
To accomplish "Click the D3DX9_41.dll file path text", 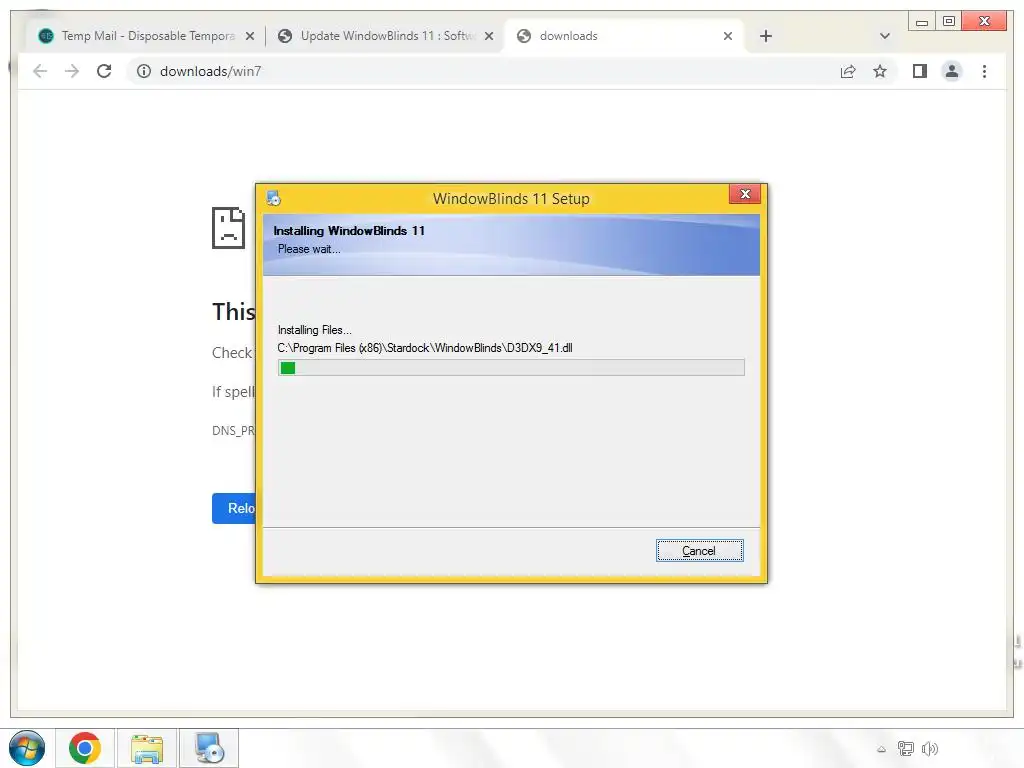I will tap(425, 348).
